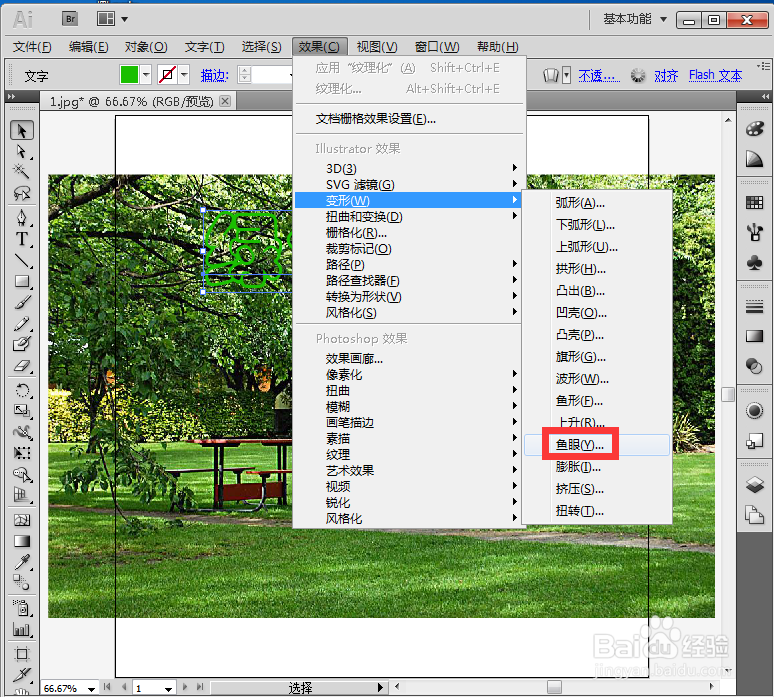Open the Layers panel icon
This screenshot has width=774, height=697.
coord(754,485)
